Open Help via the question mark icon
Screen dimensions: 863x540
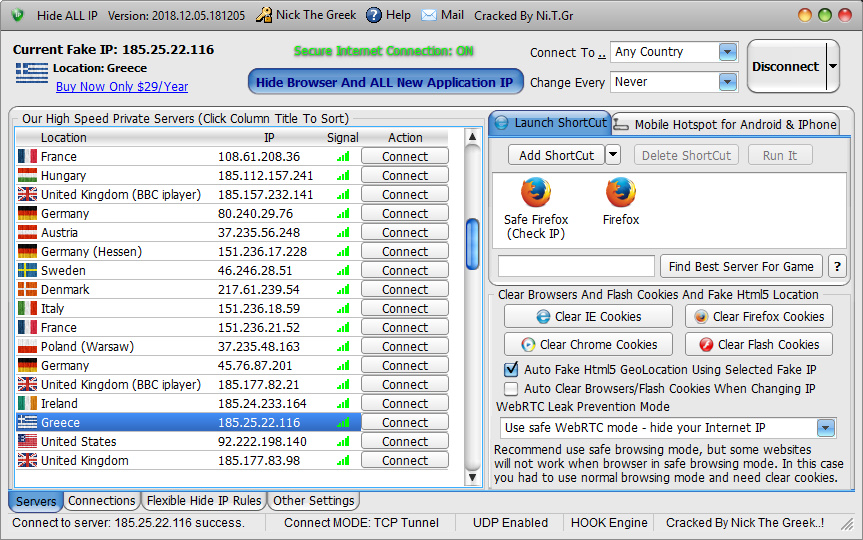(374, 15)
